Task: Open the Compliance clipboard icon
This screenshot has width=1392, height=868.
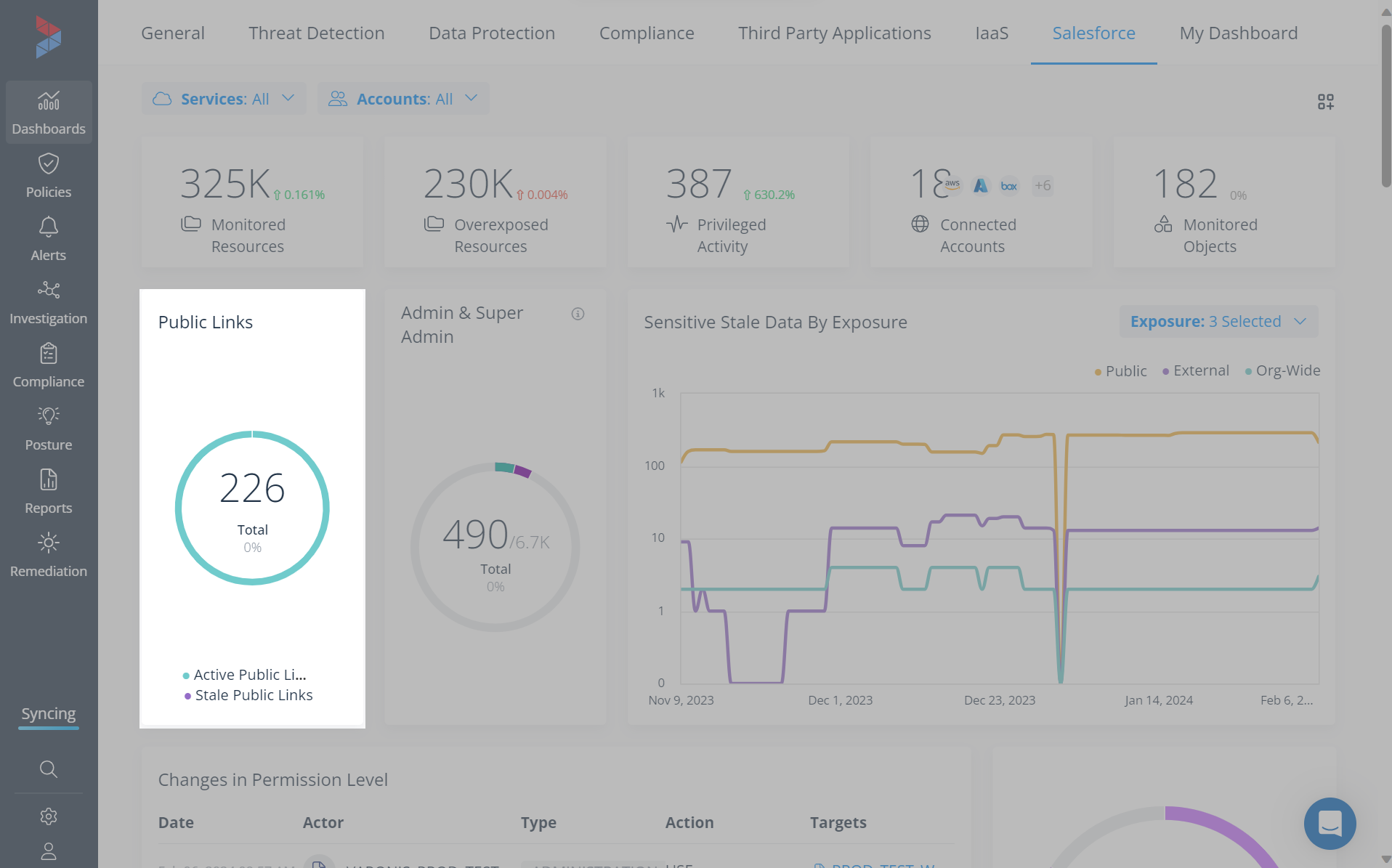Action: pos(49,354)
